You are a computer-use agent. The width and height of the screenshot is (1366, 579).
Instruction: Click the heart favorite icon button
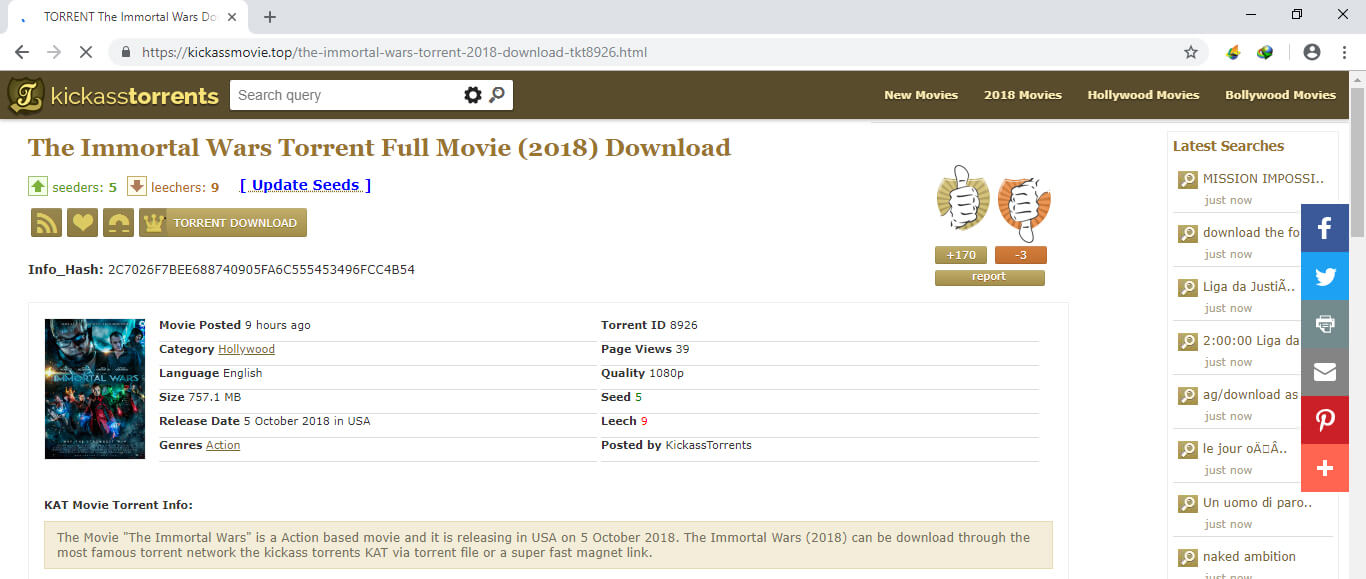point(82,223)
